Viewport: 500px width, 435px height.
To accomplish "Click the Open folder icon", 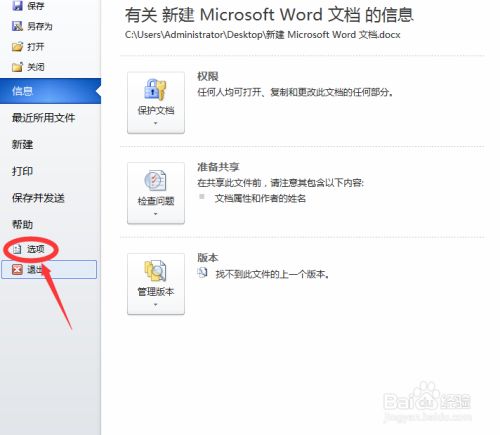I will click(17, 47).
